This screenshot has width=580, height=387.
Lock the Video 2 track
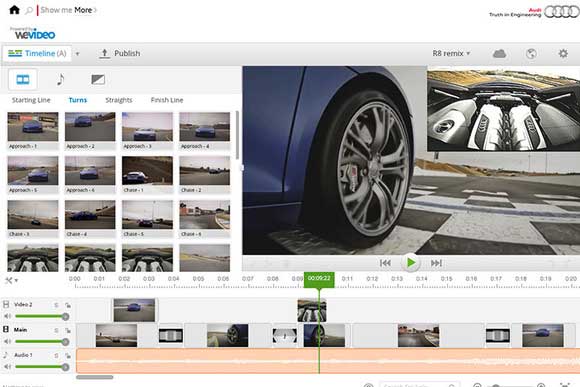tap(68, 305)
